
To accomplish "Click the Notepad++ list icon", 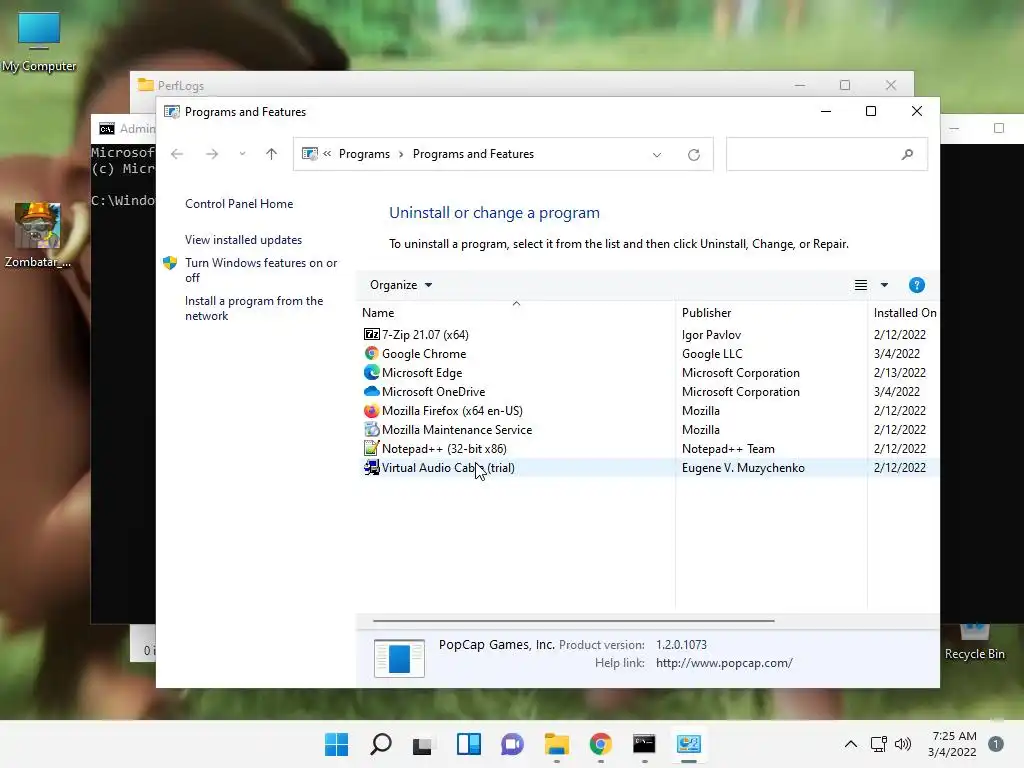I will (x=372, y=448).
